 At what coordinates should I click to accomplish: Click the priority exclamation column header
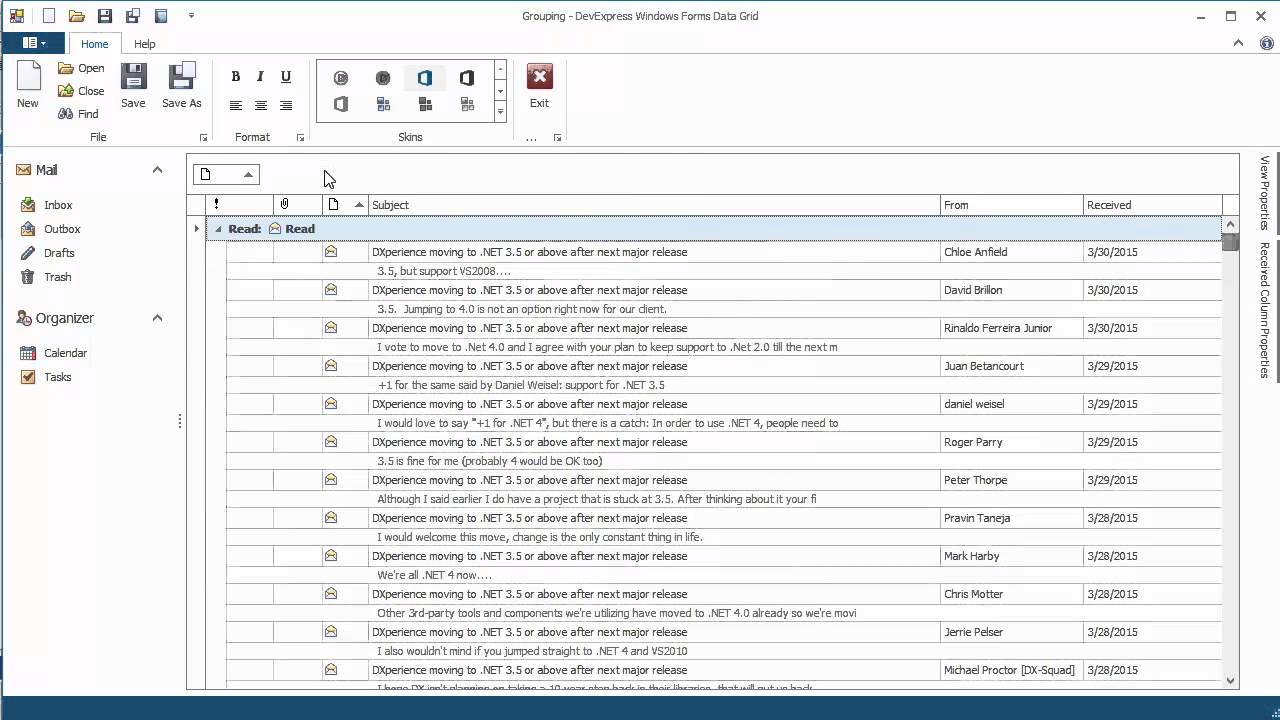(240, 205)
